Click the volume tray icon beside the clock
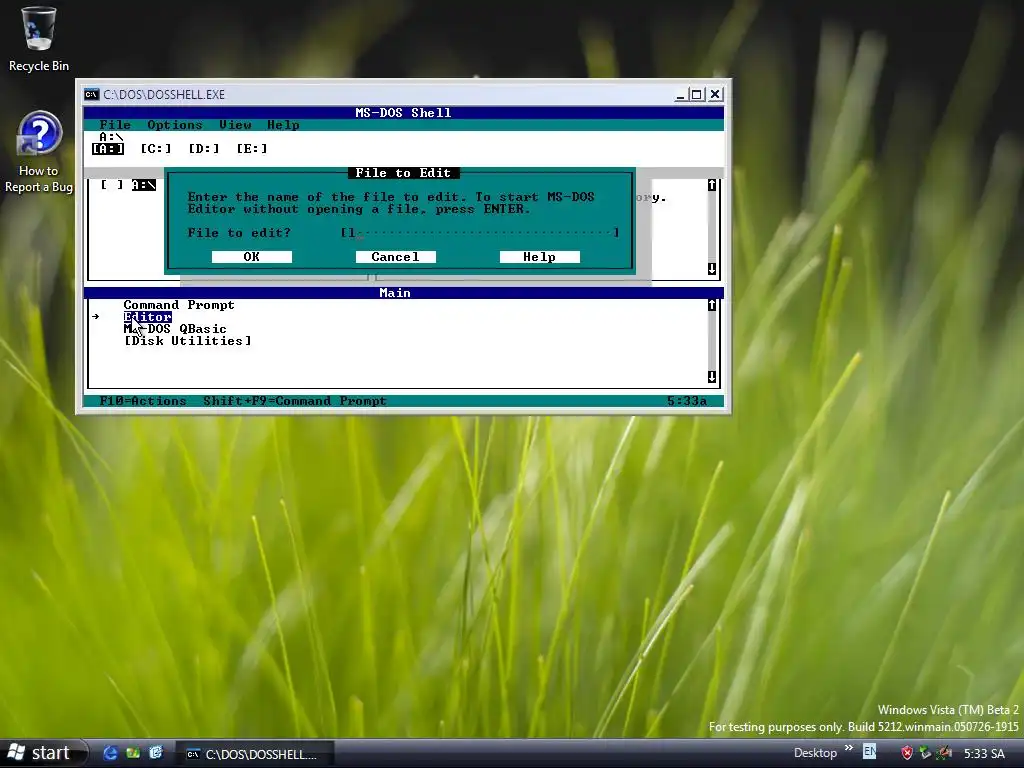Image resolution: width=1024 pixels, height=768 pixels. click(944, 753)
